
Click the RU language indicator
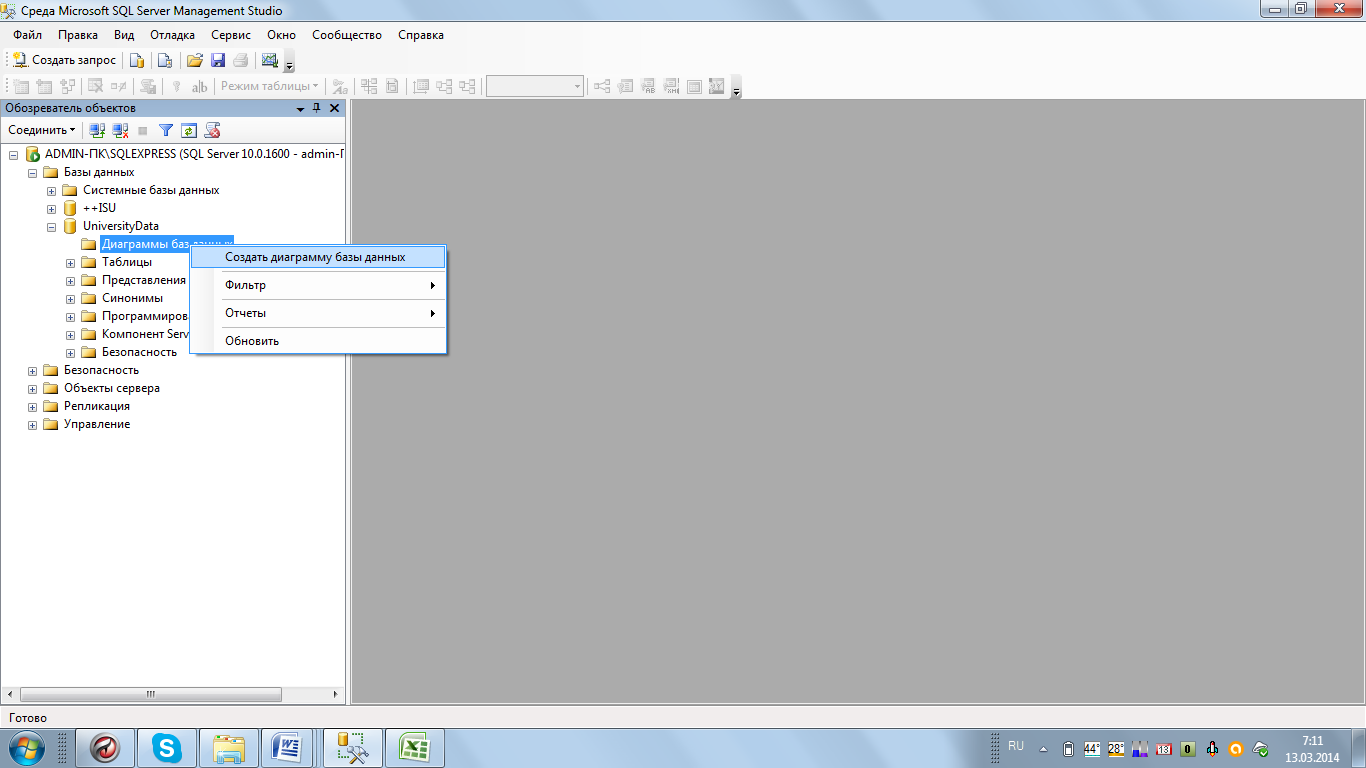click(x=1016, y=746)
